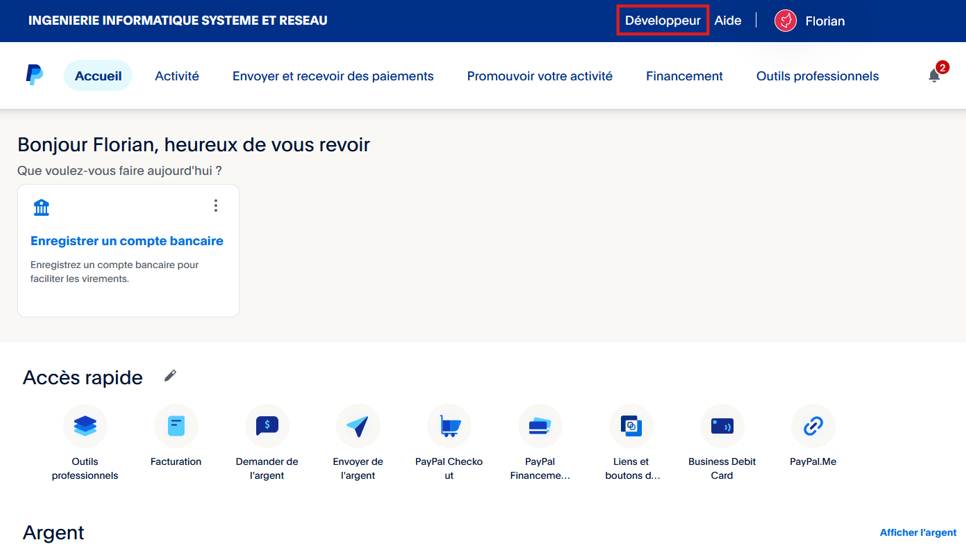Open Liens et boutons quick access icon
This screenshot has width=966, height=546.
tap(631, 426)
